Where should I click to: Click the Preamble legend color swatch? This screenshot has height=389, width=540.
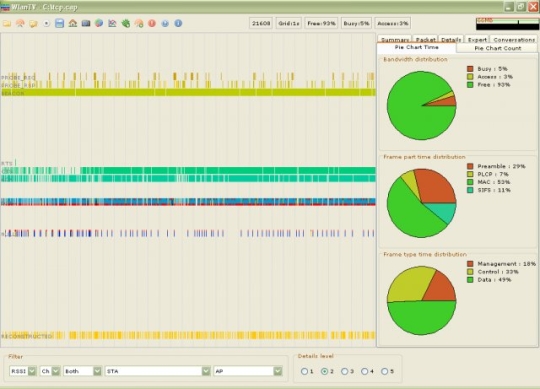coord(470,166)
